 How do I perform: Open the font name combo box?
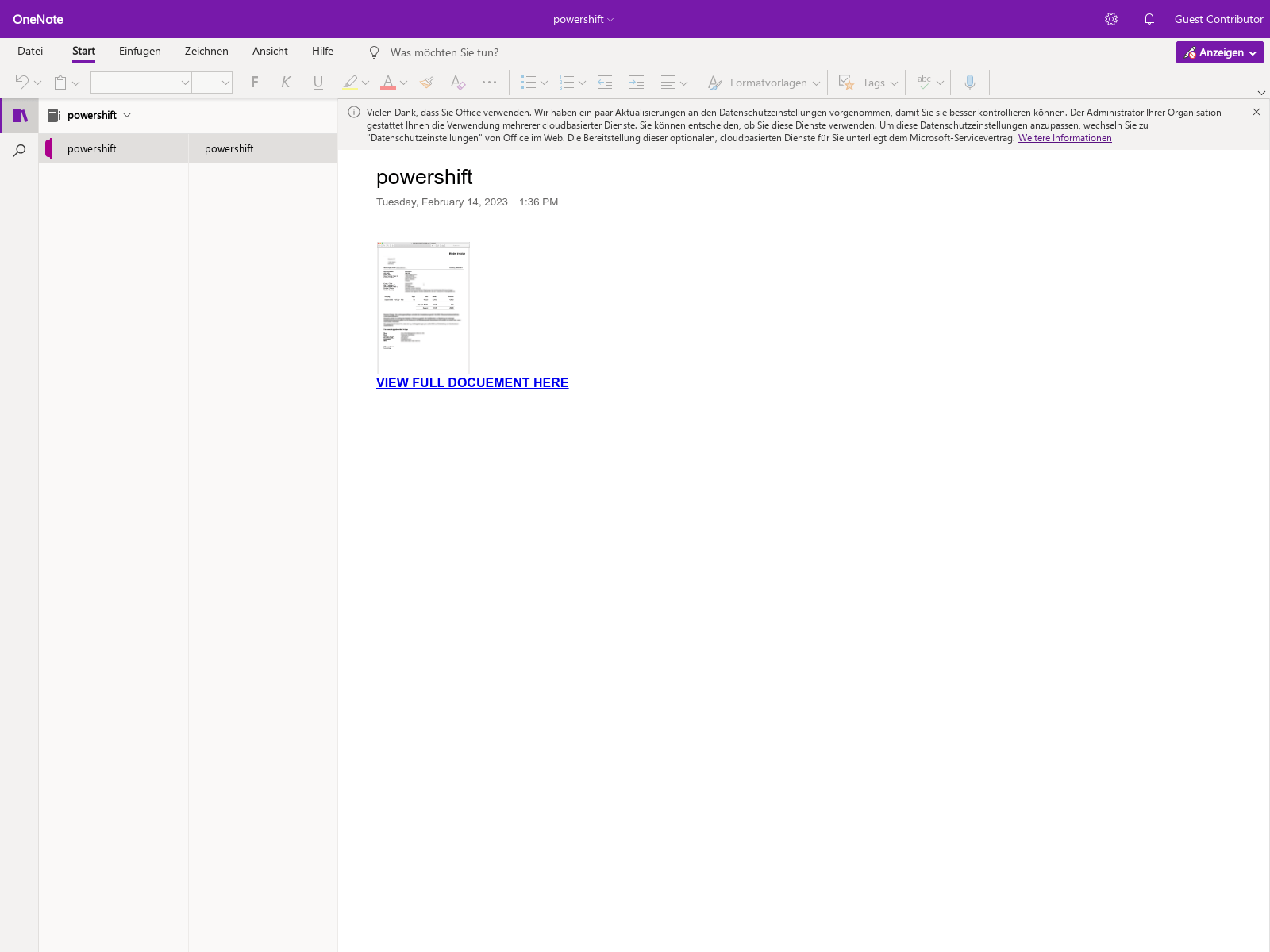click(x=141, y=83)
